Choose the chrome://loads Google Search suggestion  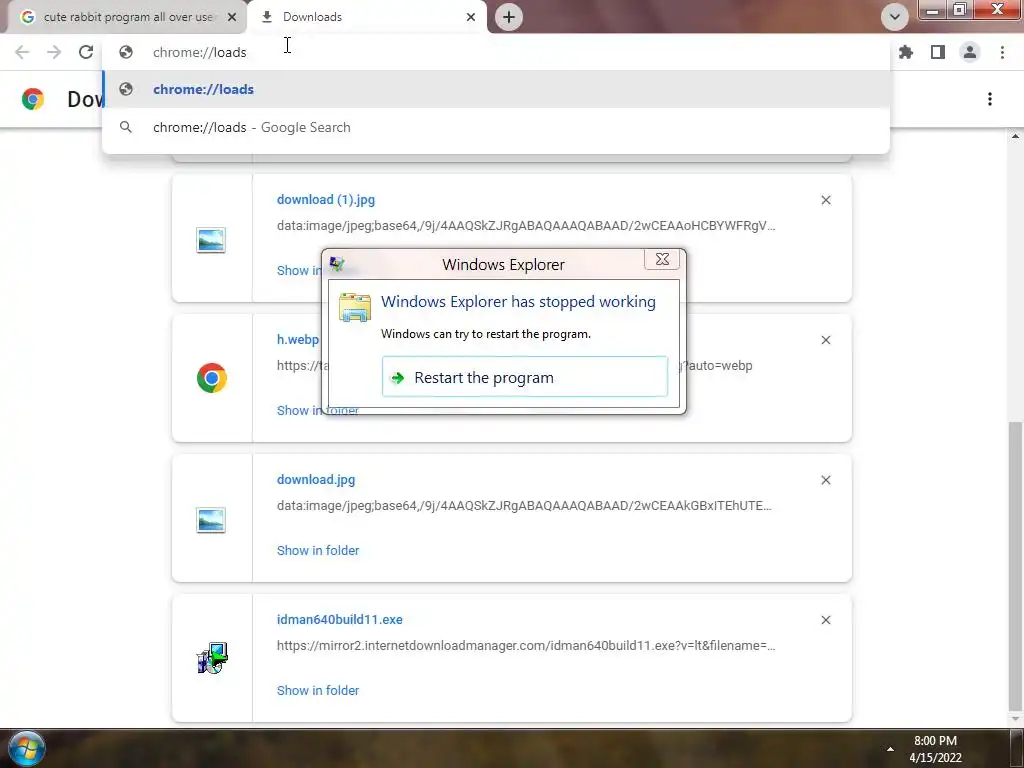tap(496, 127)
